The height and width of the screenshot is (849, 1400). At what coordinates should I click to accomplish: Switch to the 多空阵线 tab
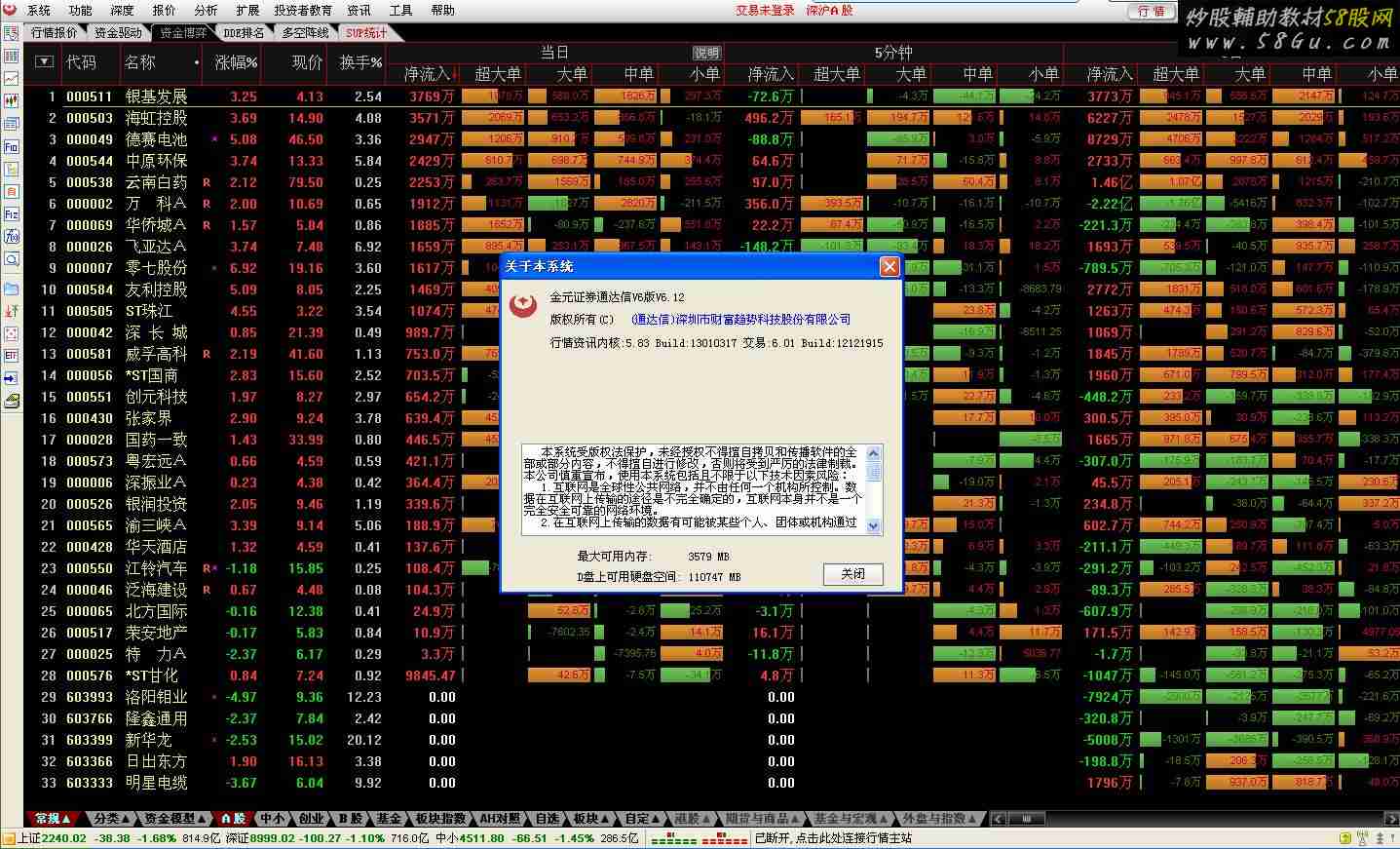coord(305,32)
